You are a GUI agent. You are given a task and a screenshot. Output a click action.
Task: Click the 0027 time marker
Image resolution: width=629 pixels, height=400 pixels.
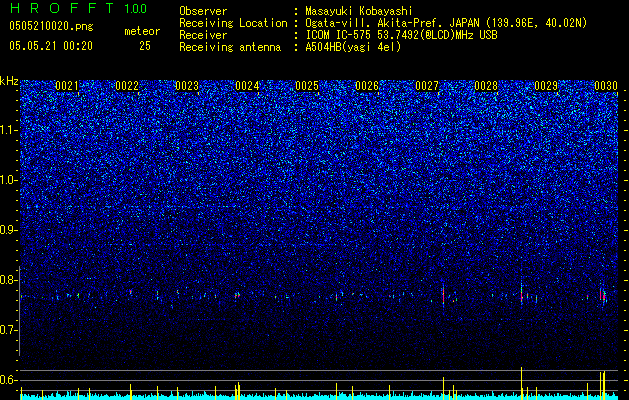click(x=427, y=86)
